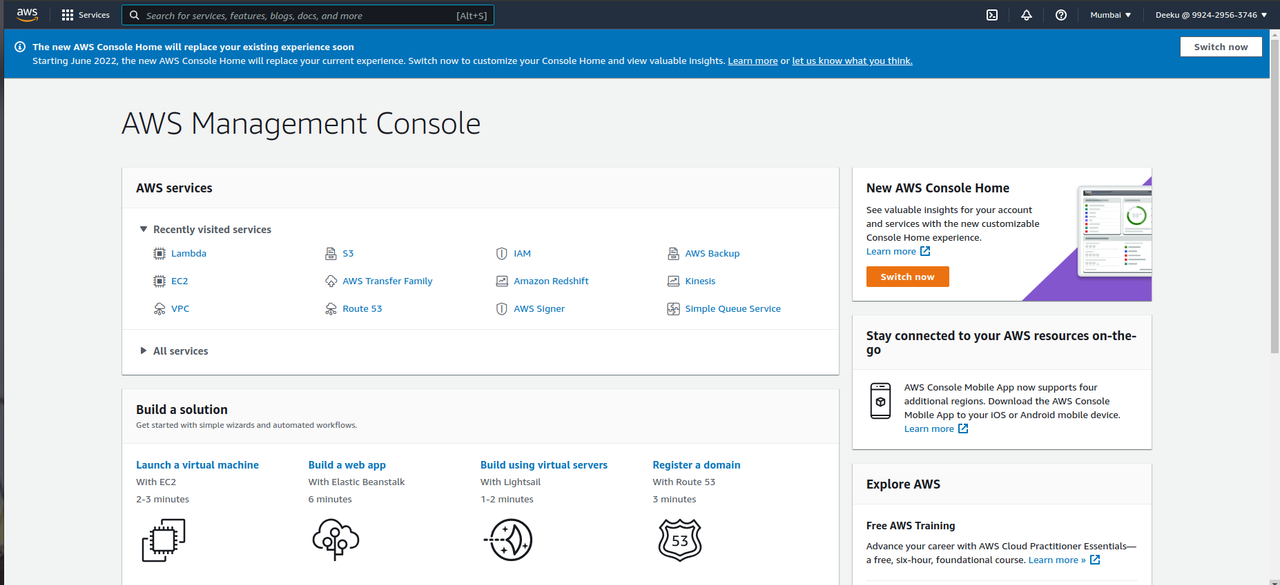Click the S3 service icon
Screen dimensions: 1280x585
(331, 253)
